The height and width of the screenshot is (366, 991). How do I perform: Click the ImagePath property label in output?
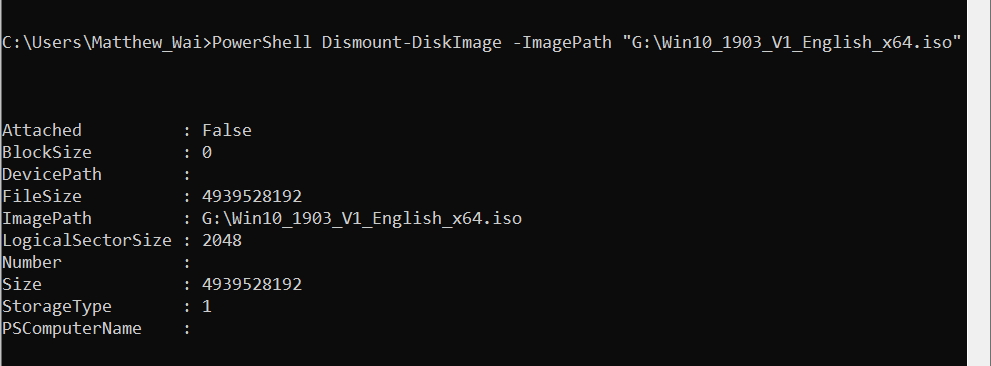pyautogui.click(x=47, y=219)
